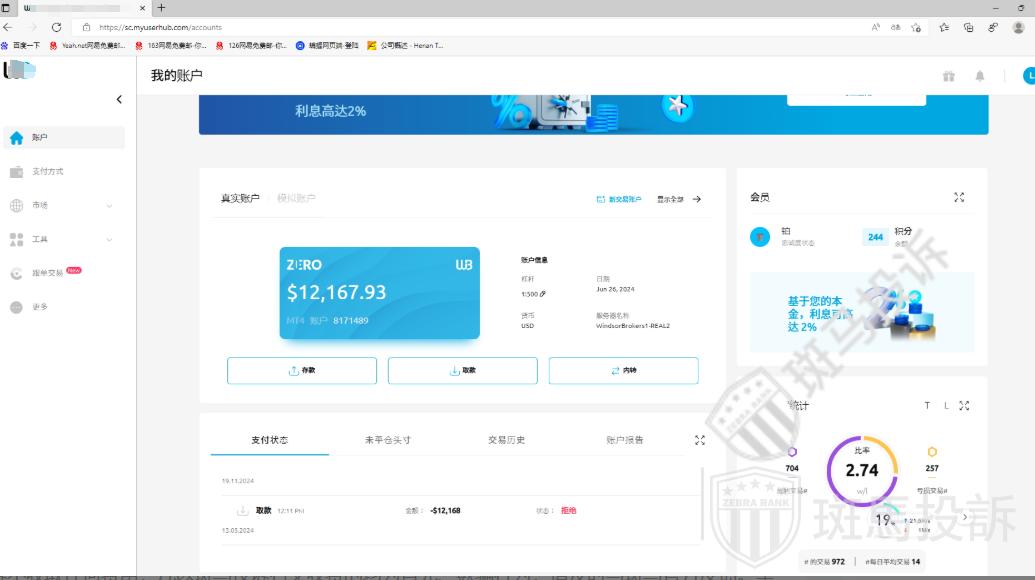This screenshot has height=580, width=1035.
Task: Expand the 市场 sidebar submenu
Action: click(109, 206)
